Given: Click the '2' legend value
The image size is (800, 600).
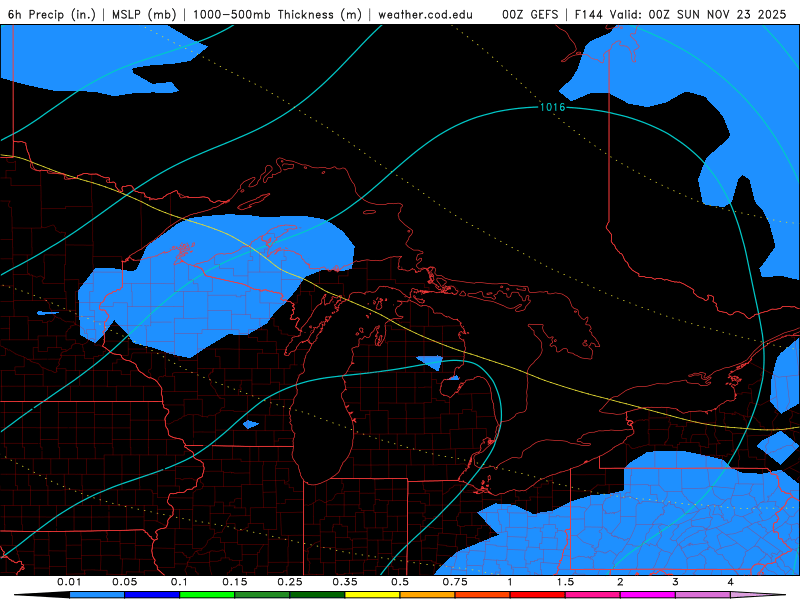Looking at the screenshot, I should pos(620,582).
